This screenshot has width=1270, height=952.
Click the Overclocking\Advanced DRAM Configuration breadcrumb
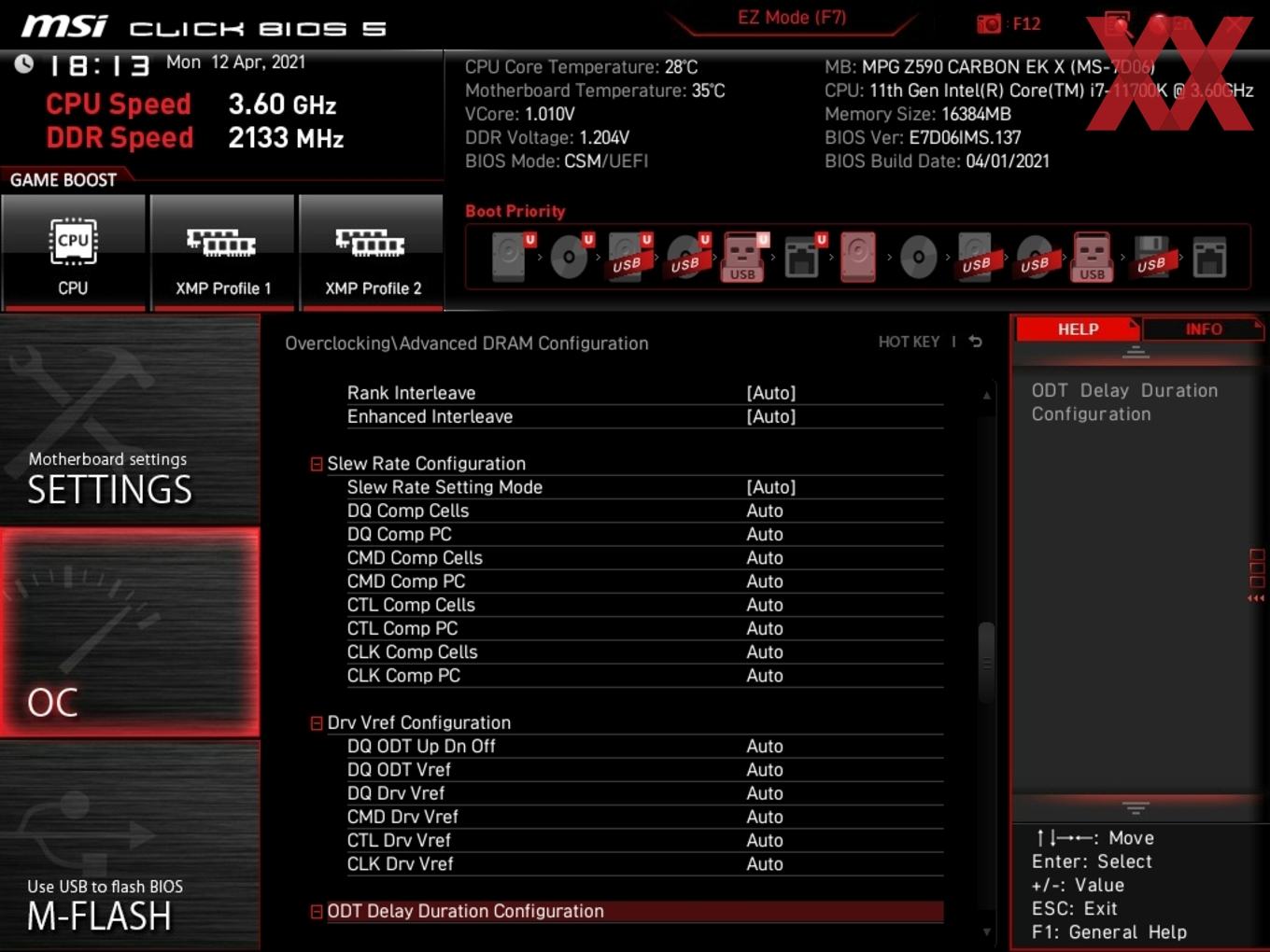pos(467,343)
